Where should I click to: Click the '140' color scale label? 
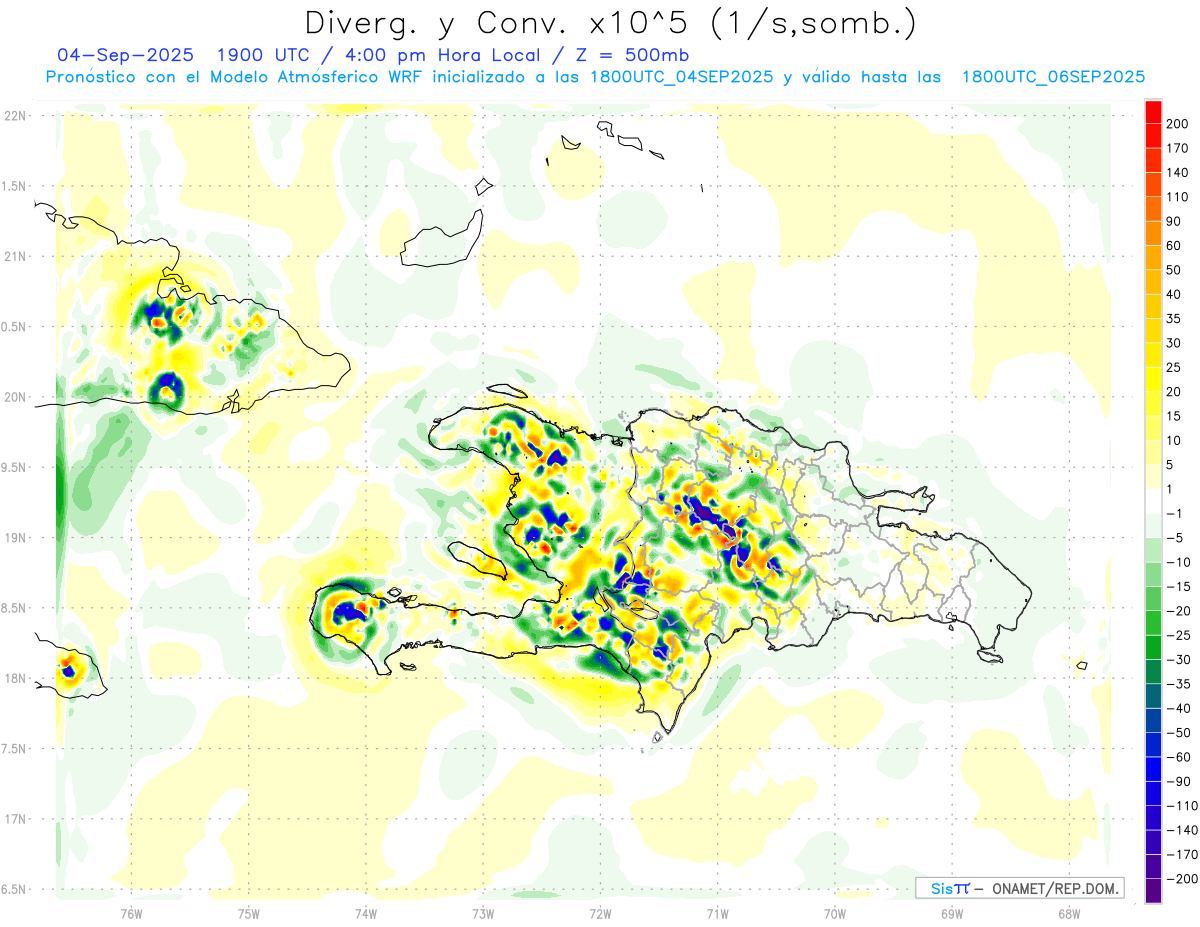1179,172
